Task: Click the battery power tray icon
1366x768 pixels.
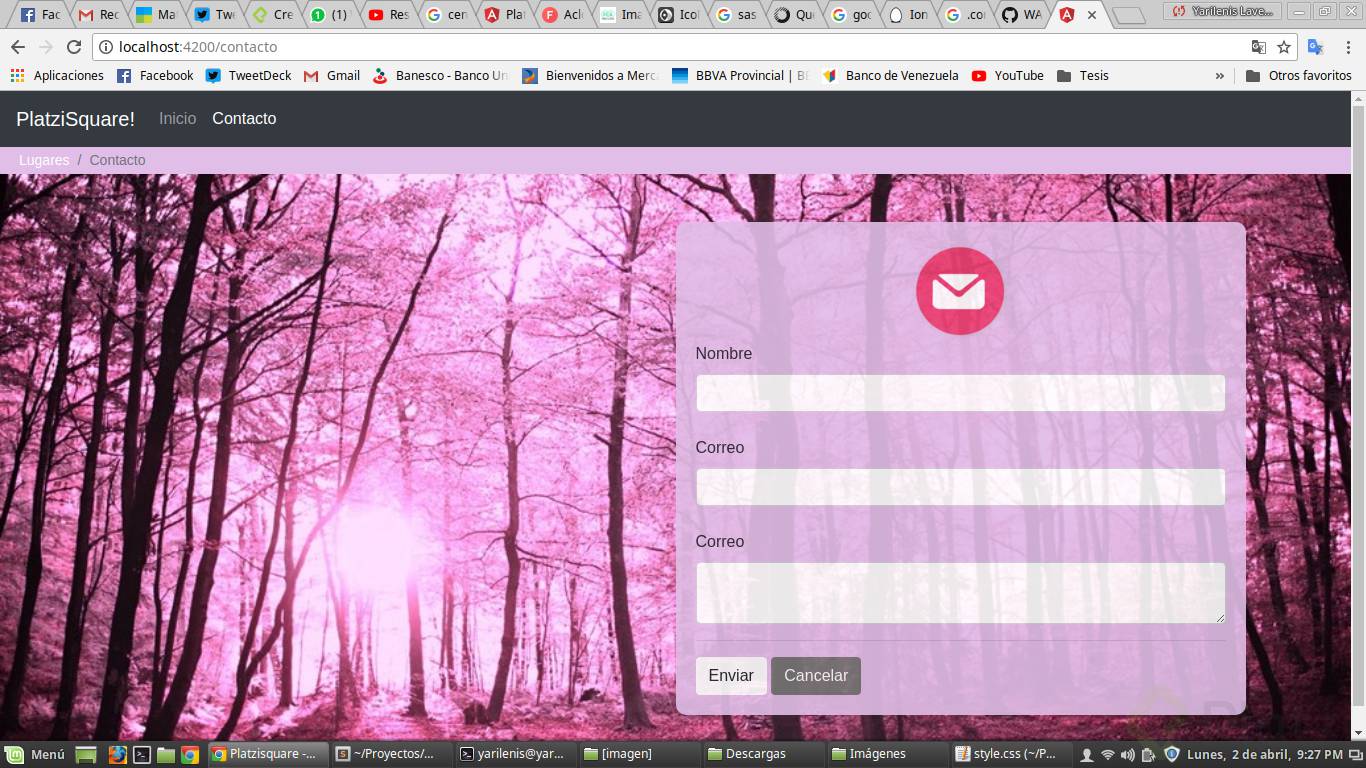Action: 1149,755
